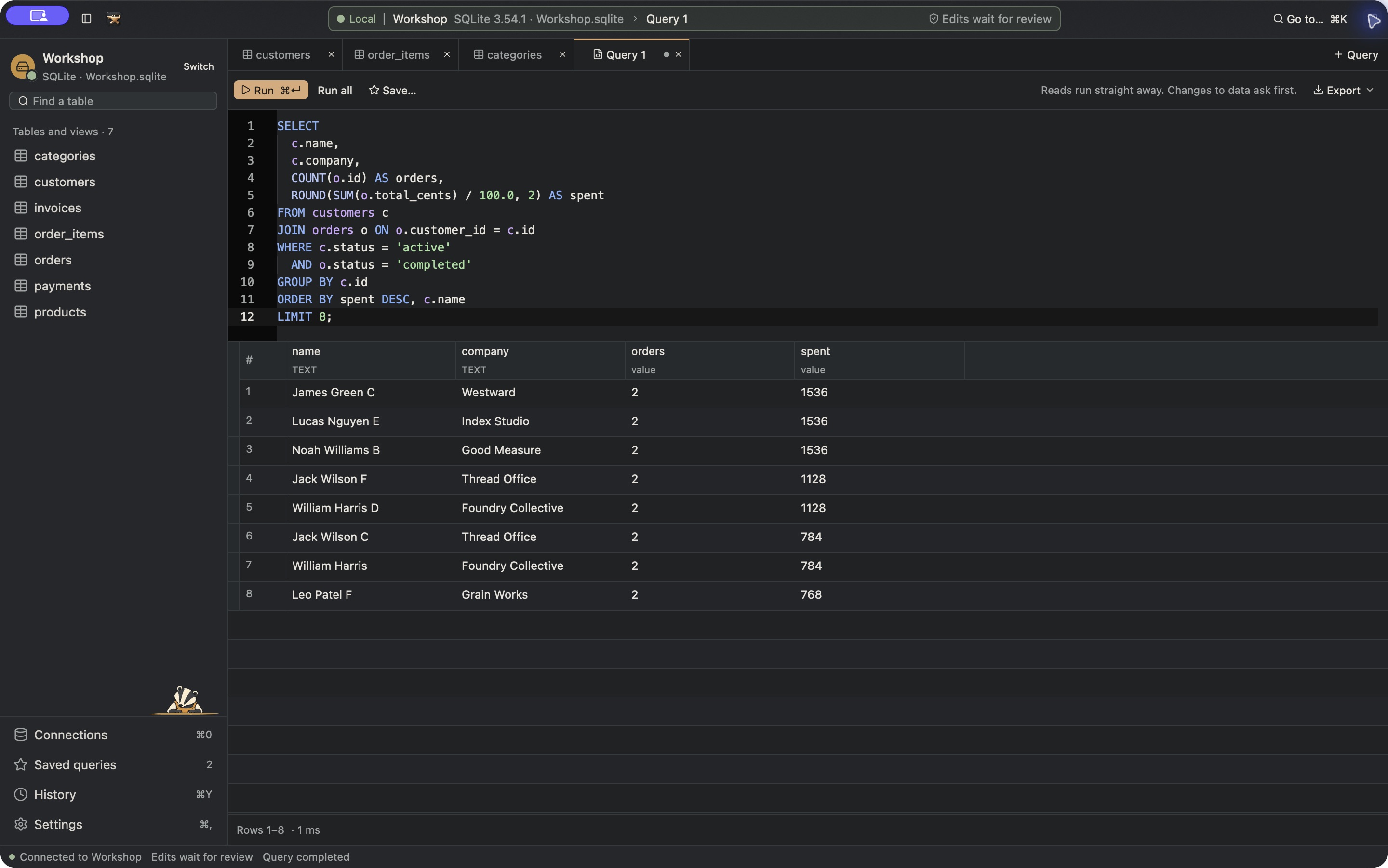Add a new query with + Query

1356,54
